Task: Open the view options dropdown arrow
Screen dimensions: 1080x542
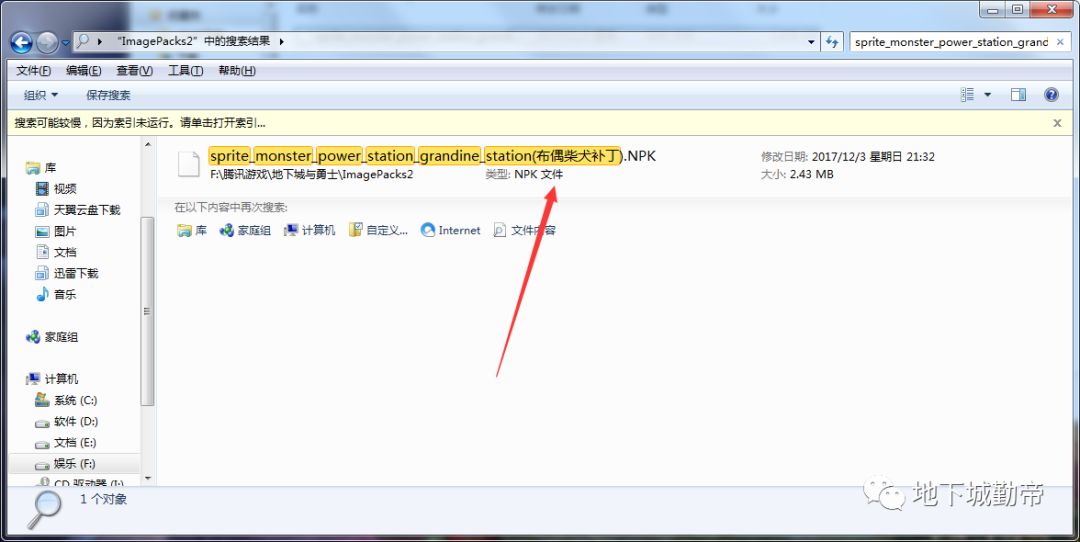Action: pyautogui.click(x=987, y=95)
